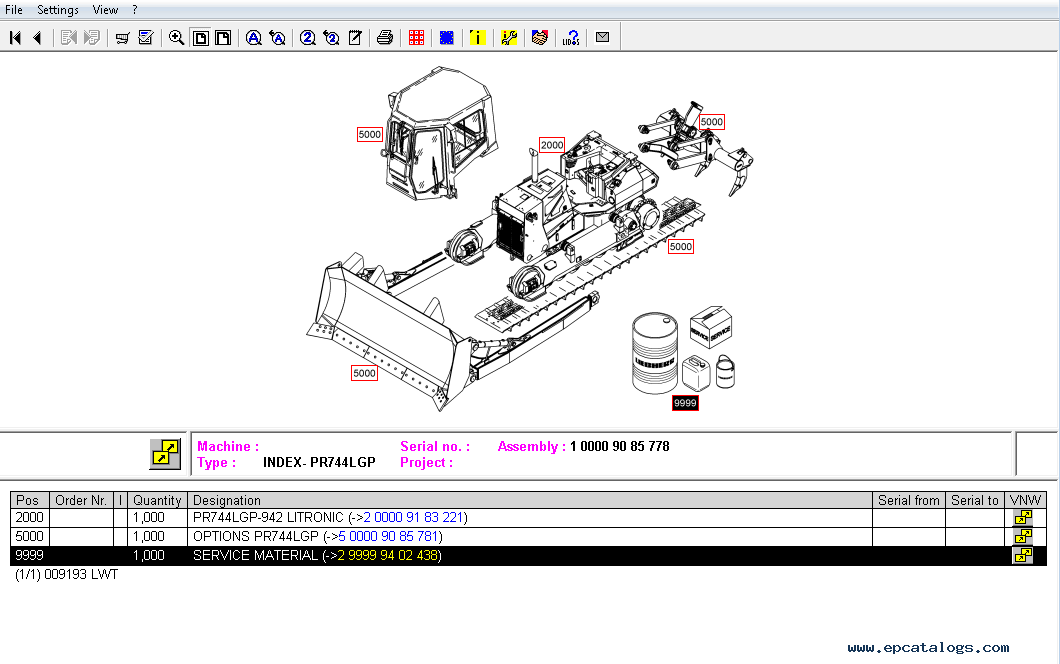Open the shopping cart icon in the toolbar
The height and width of the screenshot is (664, 1060).
tap(122, 38)
